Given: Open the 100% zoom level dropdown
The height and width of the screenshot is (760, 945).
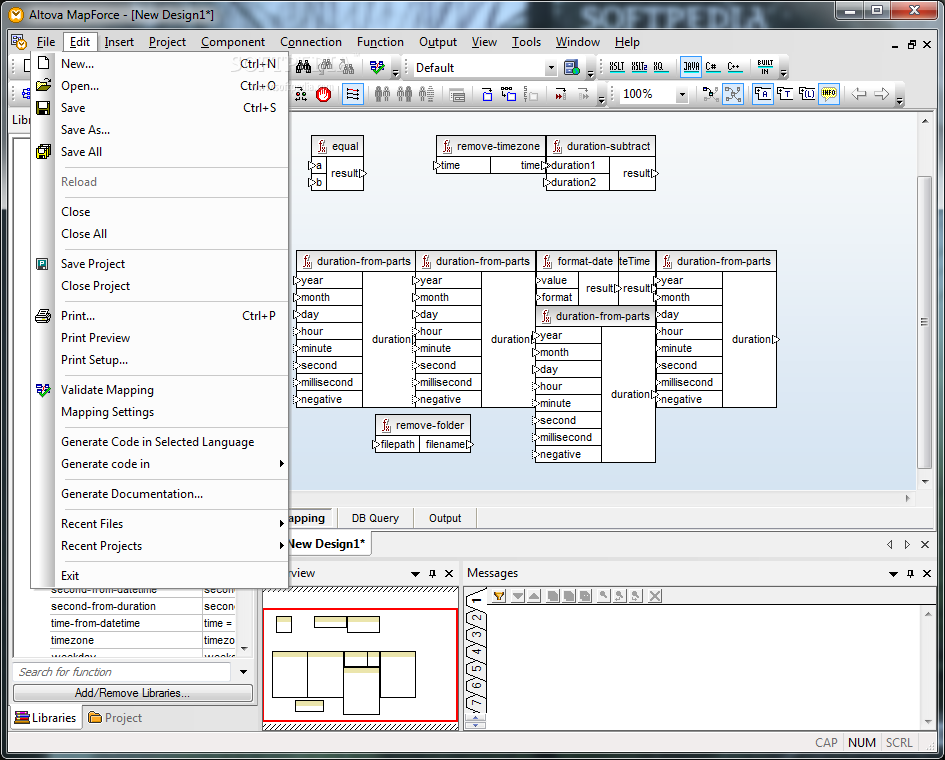Looking at the screenshot, I should coord(682,95).
